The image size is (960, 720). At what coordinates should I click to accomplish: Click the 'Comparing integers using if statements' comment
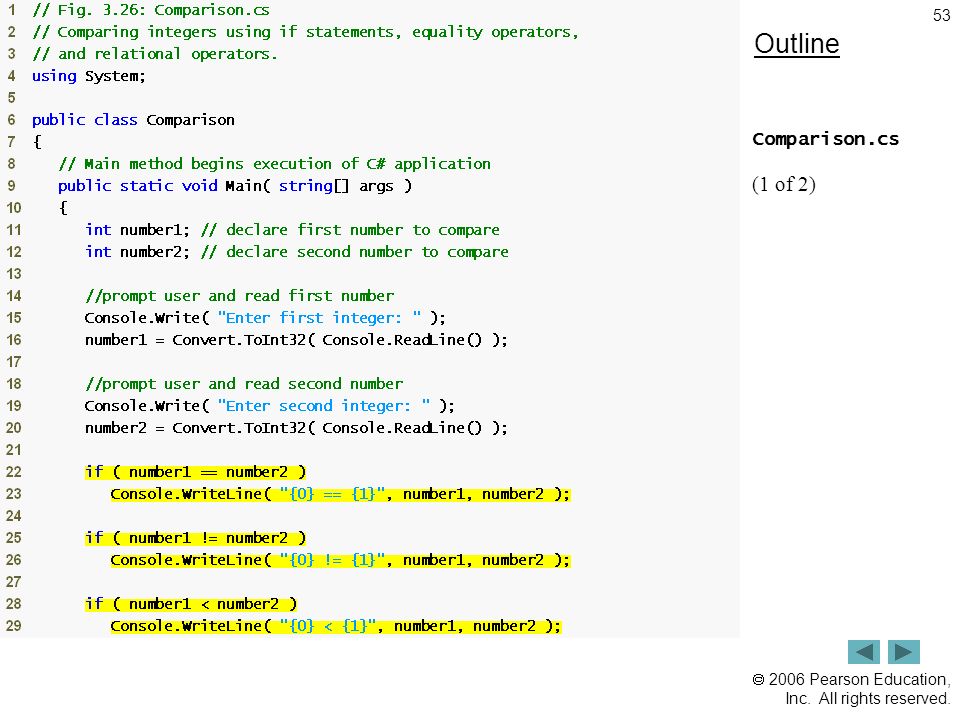(306, 32)
